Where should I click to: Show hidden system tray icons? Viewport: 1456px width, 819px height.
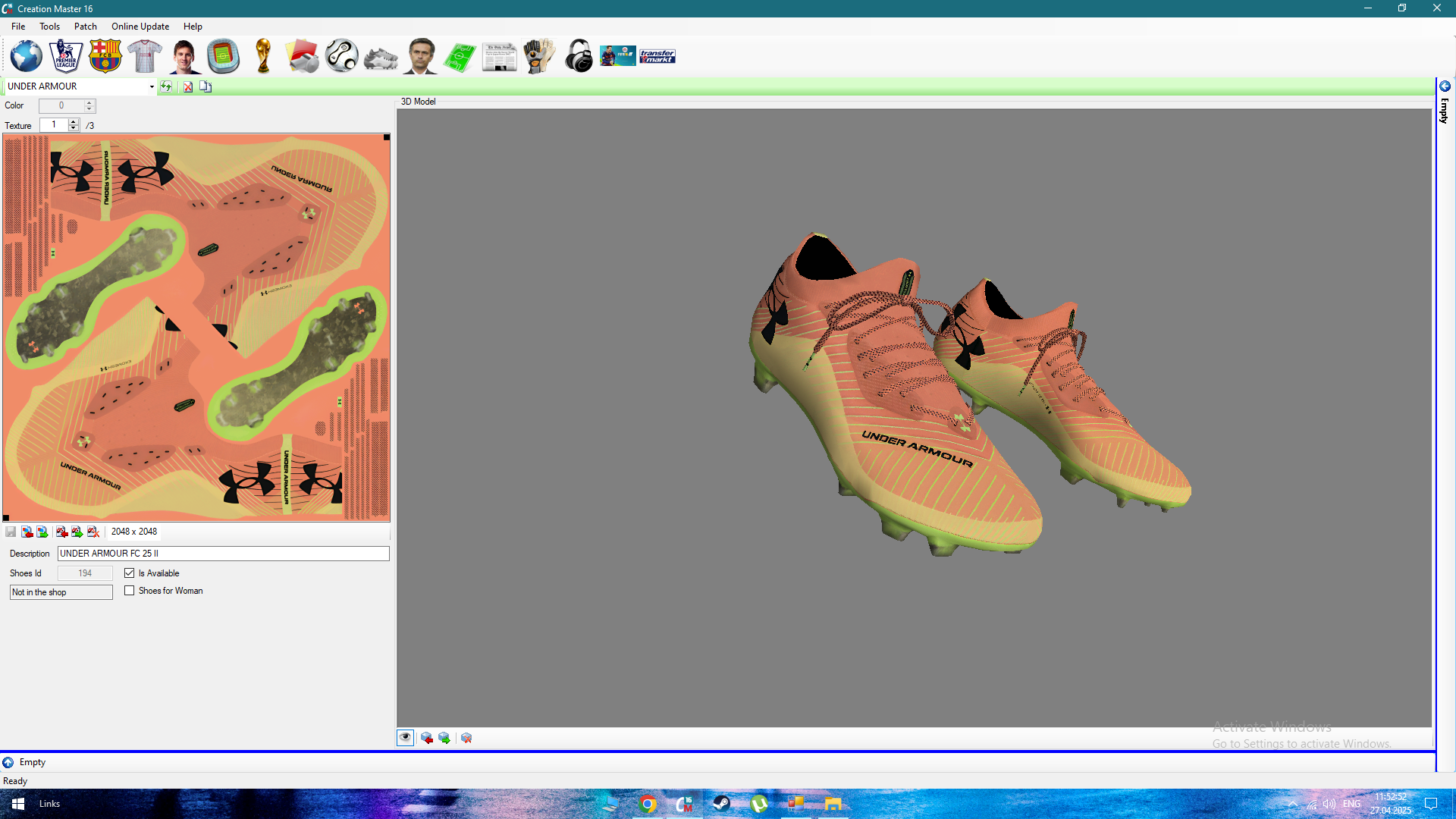(x=1292, y=804)
